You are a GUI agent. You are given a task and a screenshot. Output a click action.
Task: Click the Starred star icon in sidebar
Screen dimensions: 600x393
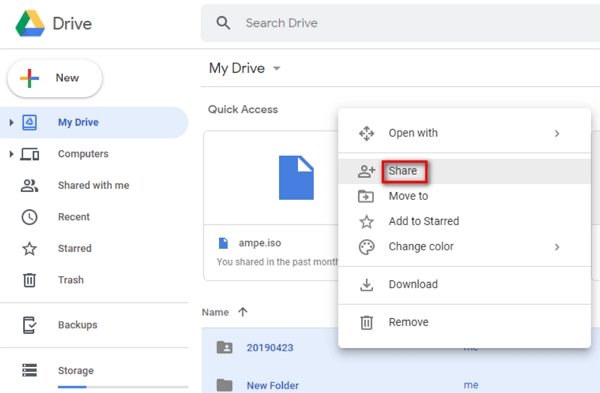point(29,248)
